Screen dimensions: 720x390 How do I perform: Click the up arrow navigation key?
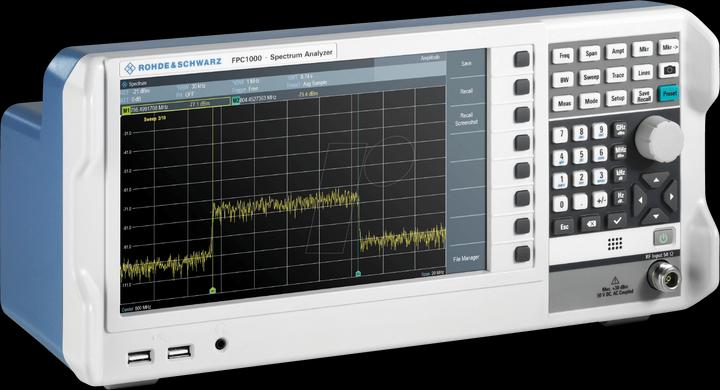[x=656, y=180]
